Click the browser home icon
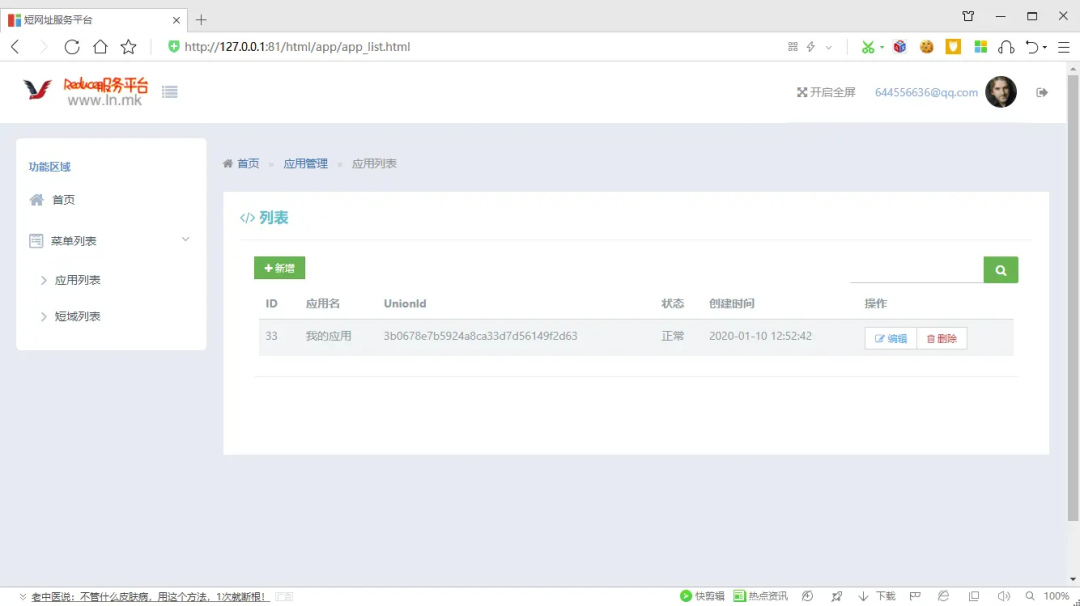Screen dimensions: 1080x606 tap(100, 47)
